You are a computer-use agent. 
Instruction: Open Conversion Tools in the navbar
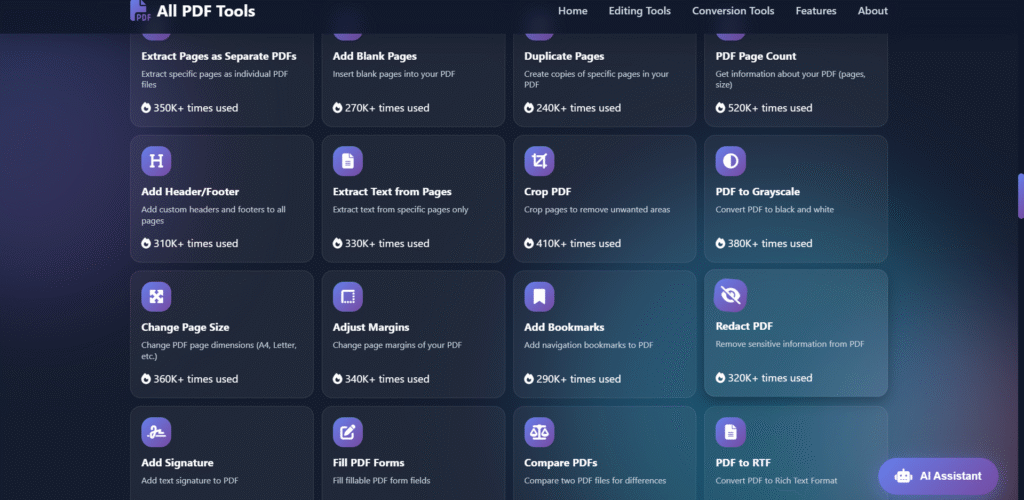(733, 11)
